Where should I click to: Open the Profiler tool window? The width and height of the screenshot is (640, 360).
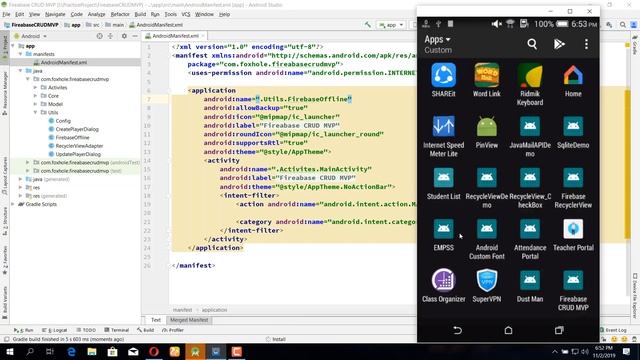coord(173,330)
